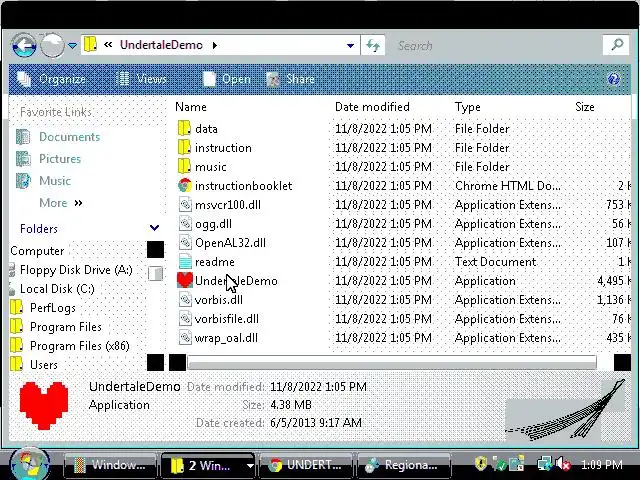Click the Date created value 6/5/2013

click(316, 422)
